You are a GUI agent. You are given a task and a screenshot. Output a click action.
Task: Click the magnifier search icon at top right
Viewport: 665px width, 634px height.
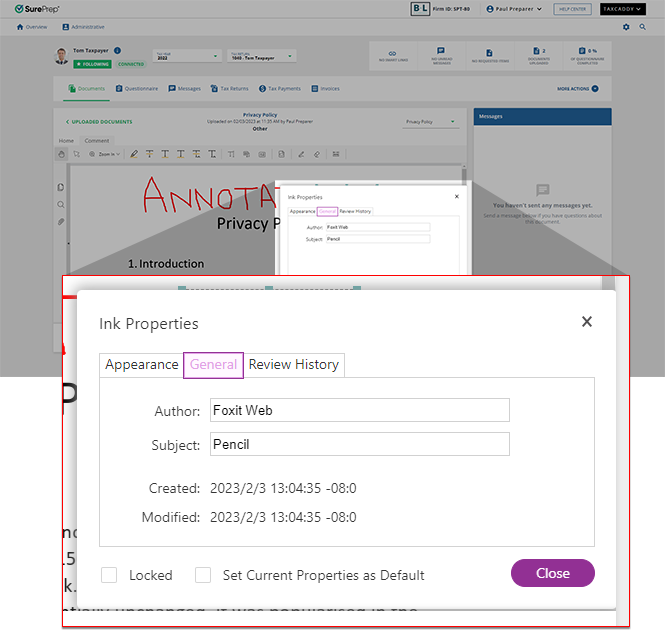(643, 27)
